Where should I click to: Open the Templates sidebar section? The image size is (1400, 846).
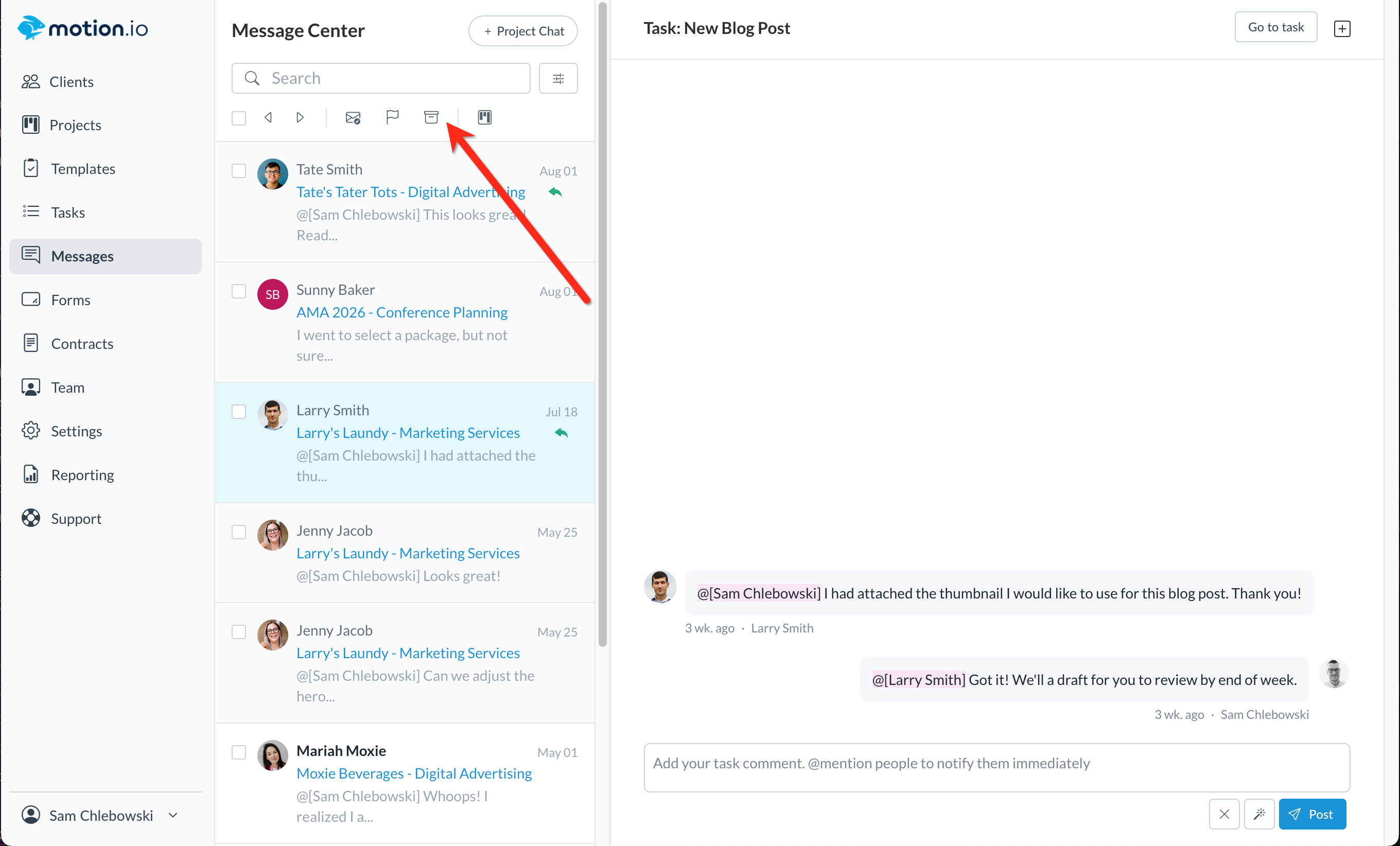83,169
